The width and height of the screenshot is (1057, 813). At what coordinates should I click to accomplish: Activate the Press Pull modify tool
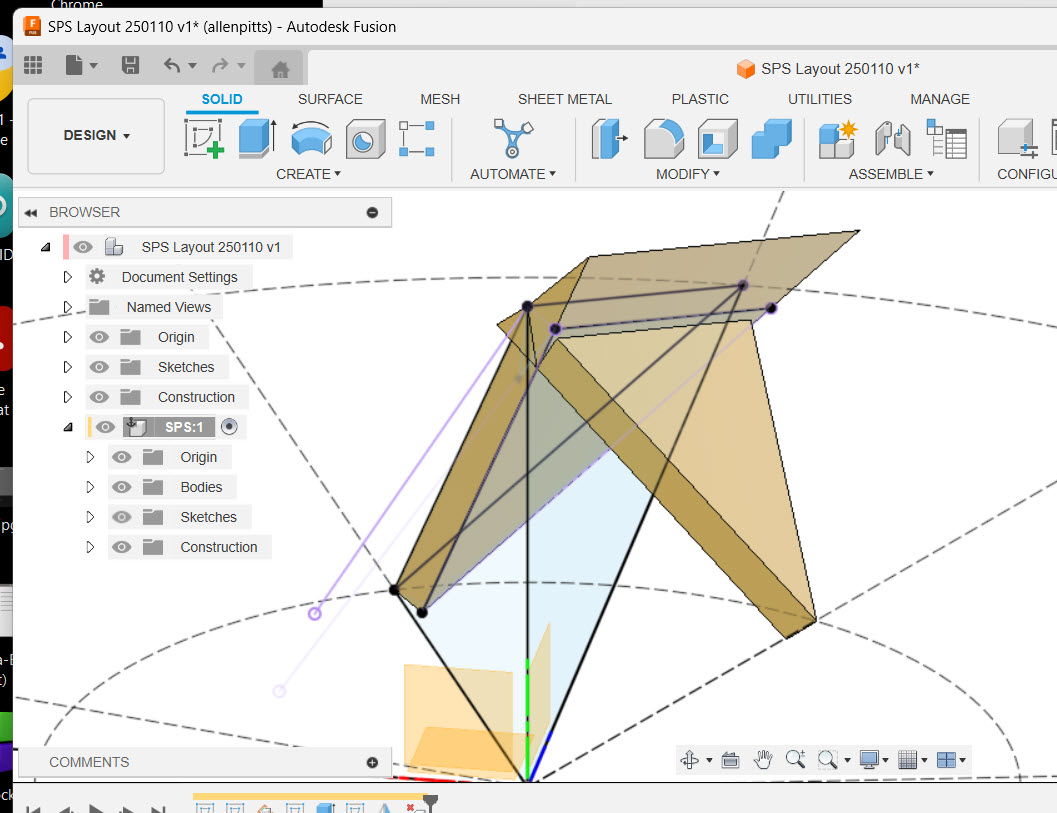coord(609,140)
